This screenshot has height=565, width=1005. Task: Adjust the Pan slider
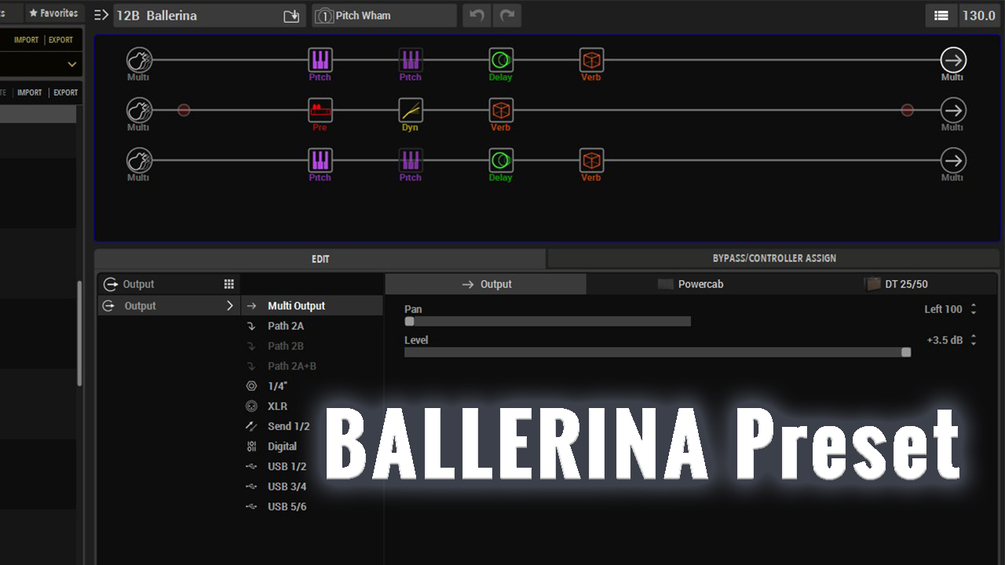point(547,322)
